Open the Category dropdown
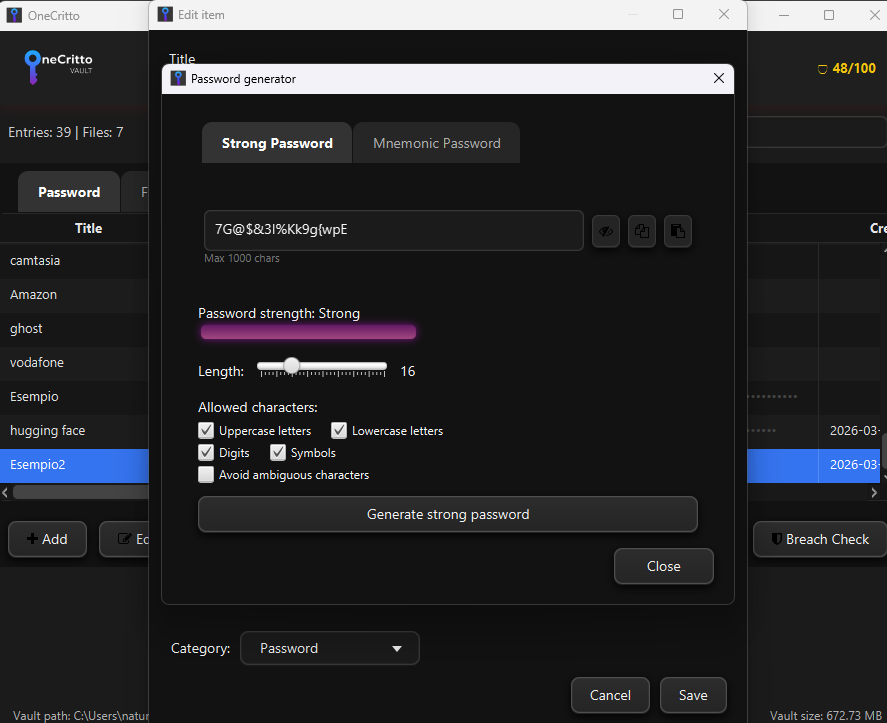Screen dimensions: 887x723 point(329,648)
